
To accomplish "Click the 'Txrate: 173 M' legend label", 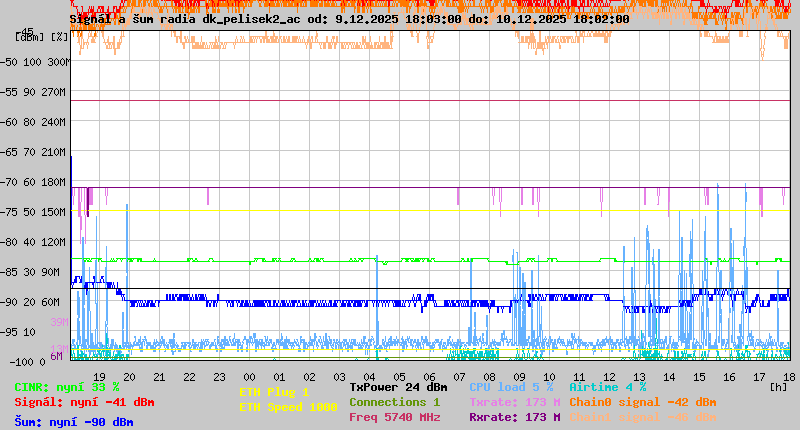I will click(515, 402).
